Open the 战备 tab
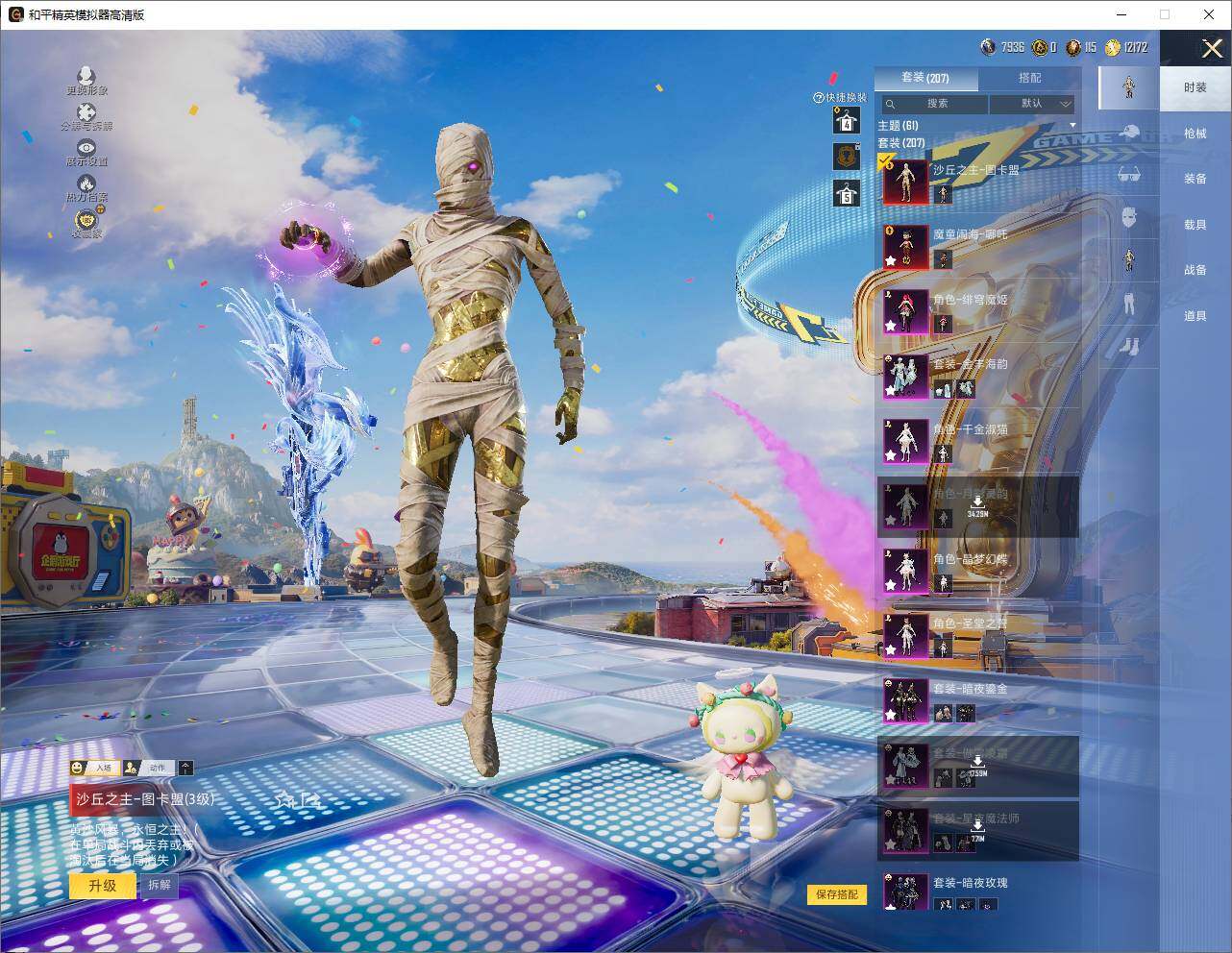 1195,270
